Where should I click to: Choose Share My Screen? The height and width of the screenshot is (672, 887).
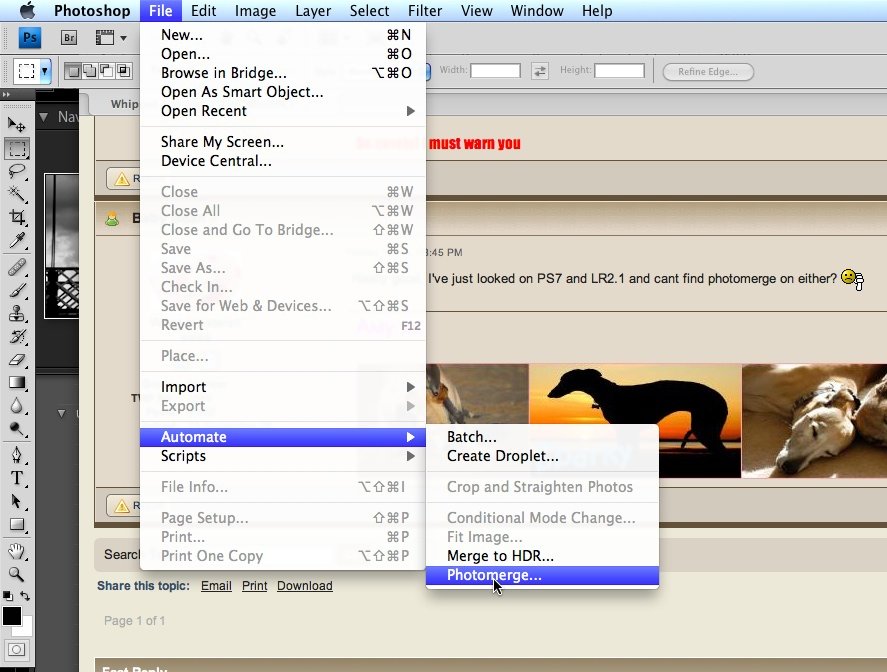point(283,141)
